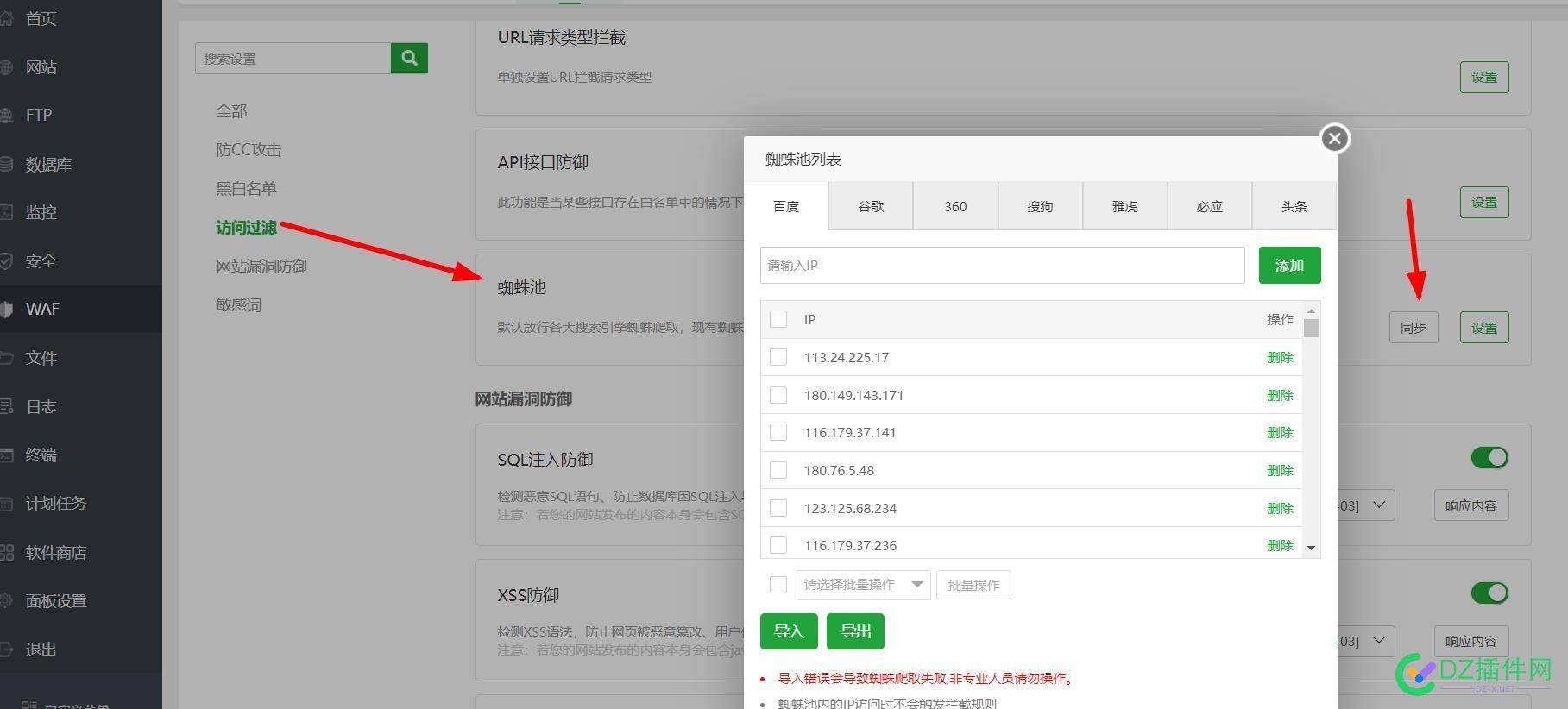The width and height of the screenshot is (1568, 709).
Task: Click the 导出 button
Action: (855, 631)
